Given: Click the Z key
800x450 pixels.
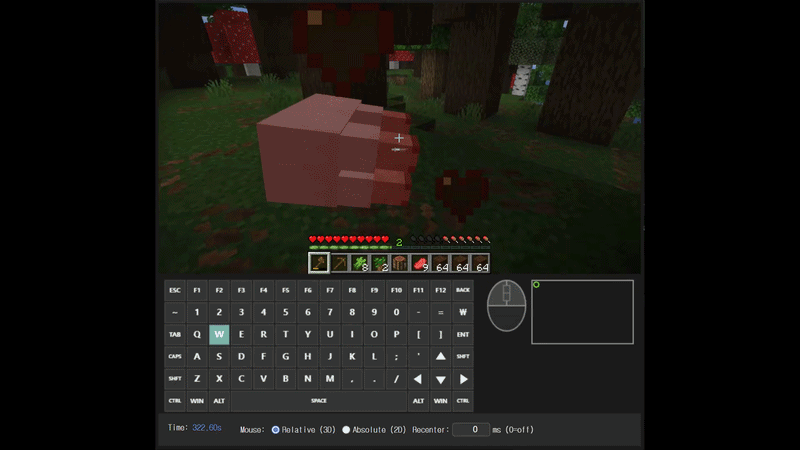Looking at the screenshot, I should pyautogui.click(x=197, y=379).
